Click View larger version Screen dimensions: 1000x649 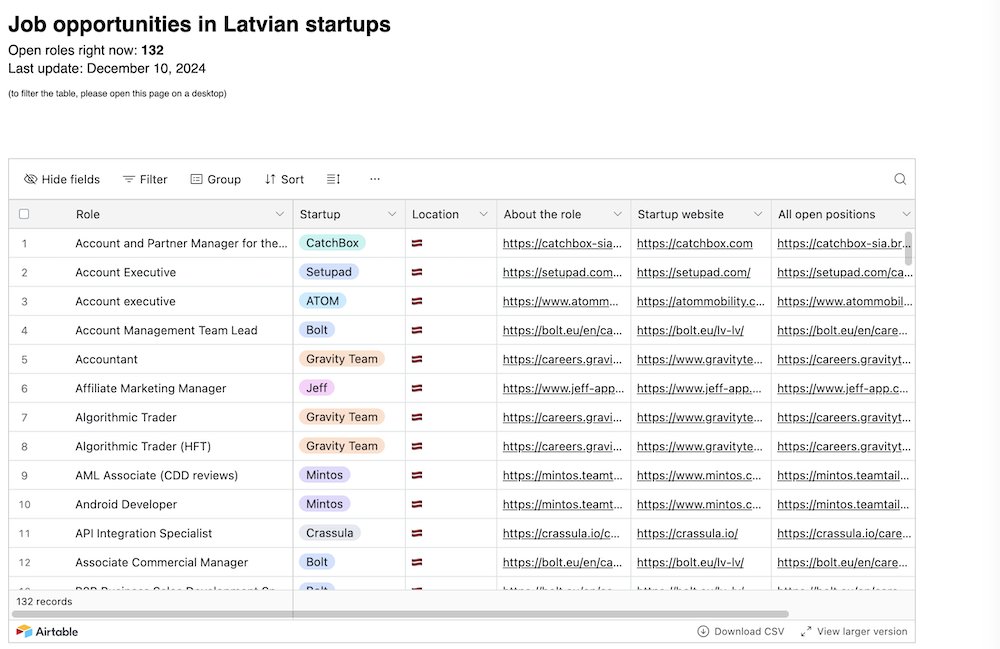pos(854,631)
